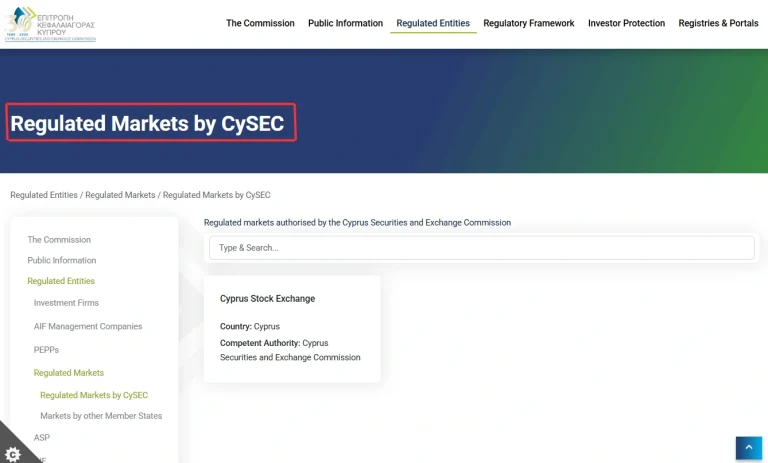The height and width of the screenshot is (463, 768).
Task: Open the cookie settings gear icon
Action: pyautogui.click(x=12, y=454)
